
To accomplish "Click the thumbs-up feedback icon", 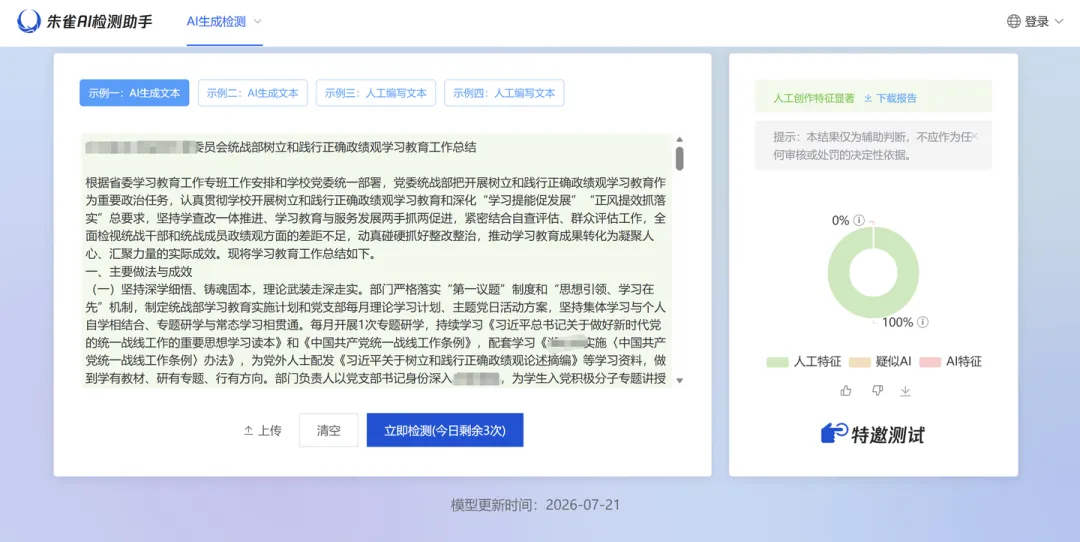I will coord(846,390).
